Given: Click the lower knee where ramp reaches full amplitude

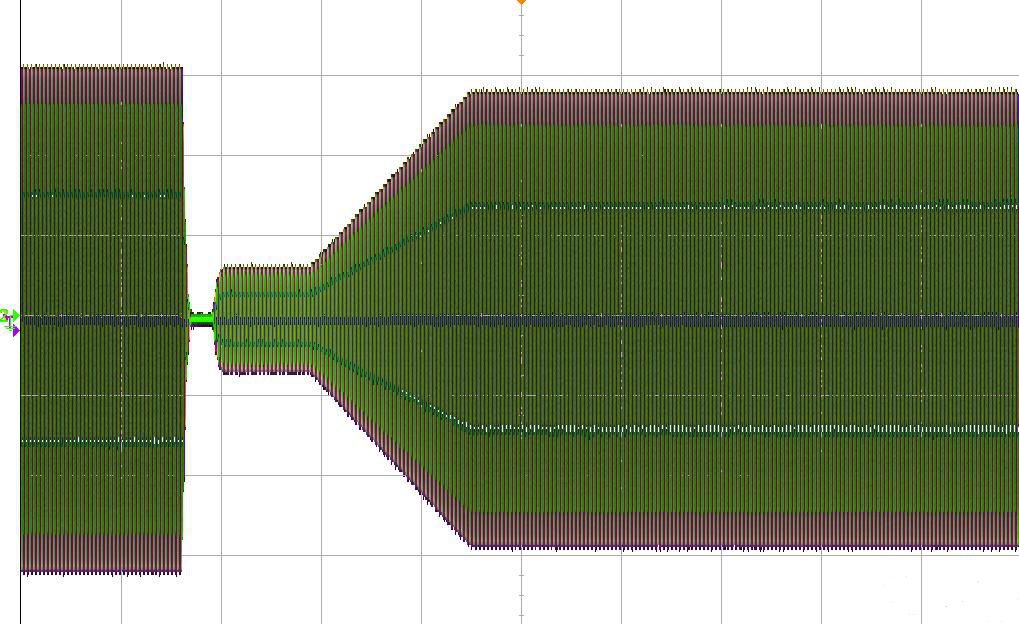Looking at the screenshot, I should 470,545.
